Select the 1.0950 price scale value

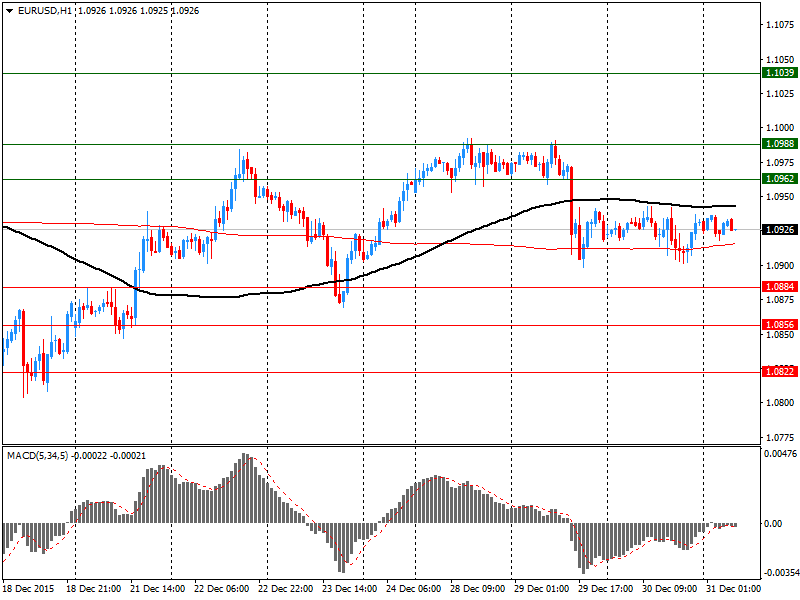[780, 197]
